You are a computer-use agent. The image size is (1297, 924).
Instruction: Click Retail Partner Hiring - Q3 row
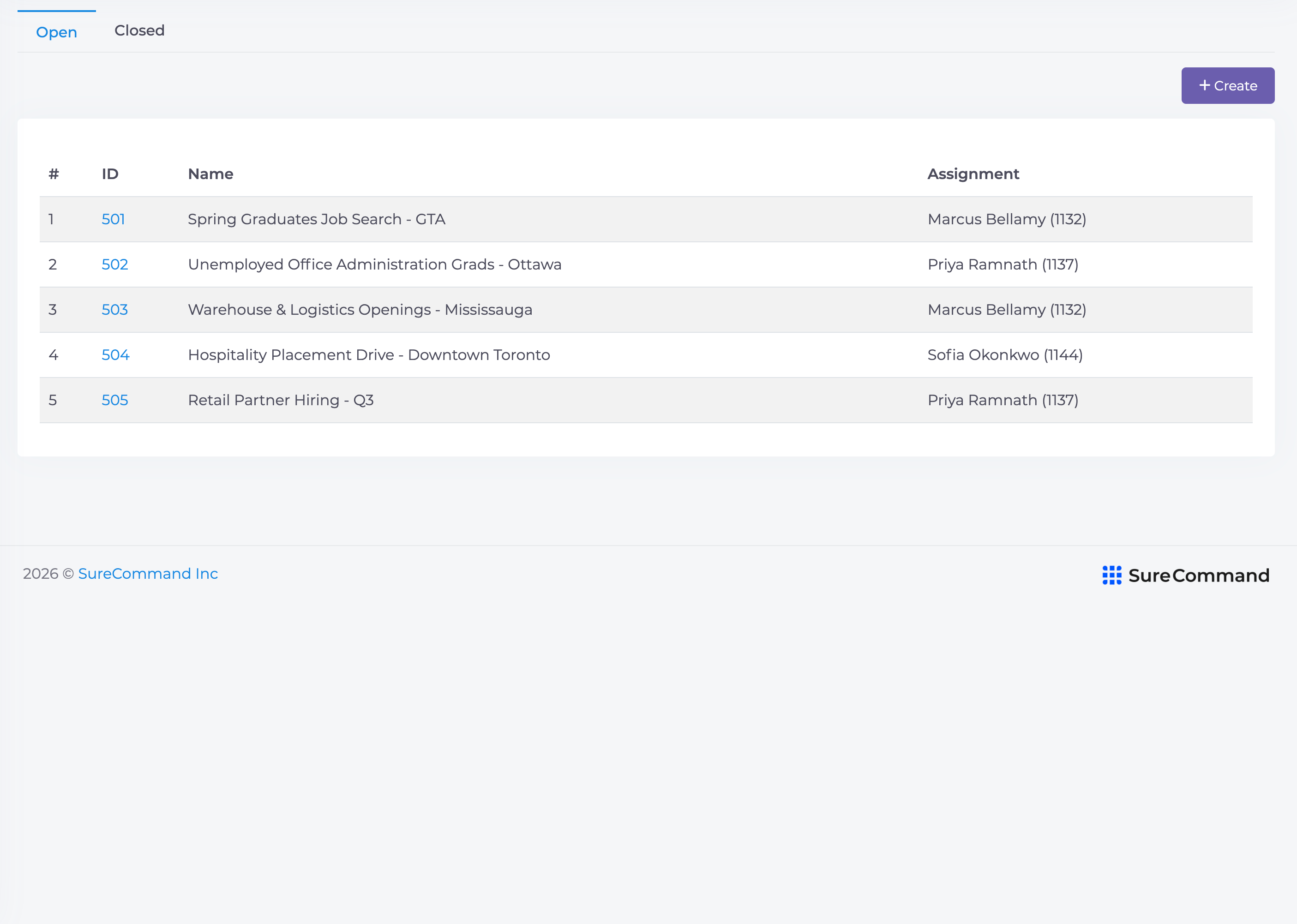coord(646,401)
